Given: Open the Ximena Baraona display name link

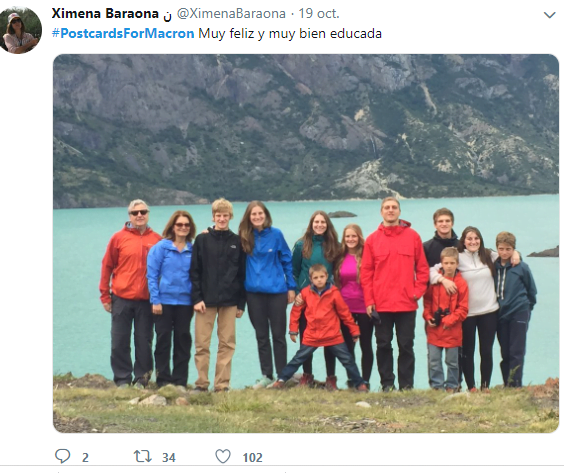Looking at the screenshot, I should tap(105, 14).
